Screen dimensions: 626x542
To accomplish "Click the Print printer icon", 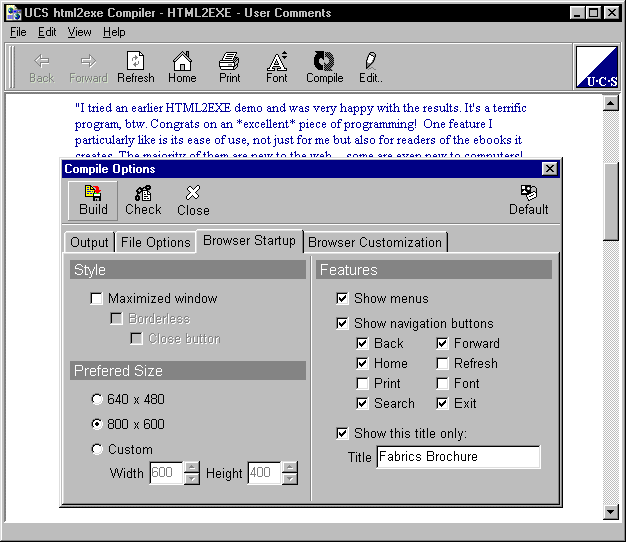I will click(x=230, y=61).
